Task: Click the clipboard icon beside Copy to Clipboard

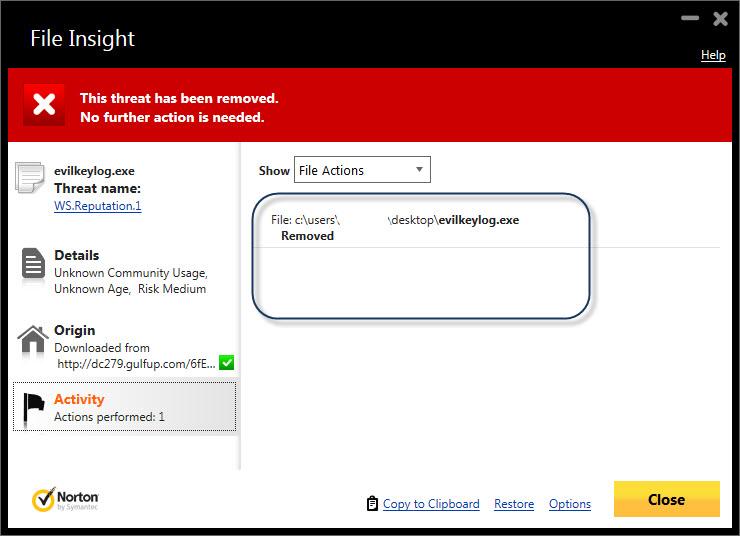Action: click(x=372, y=503)
